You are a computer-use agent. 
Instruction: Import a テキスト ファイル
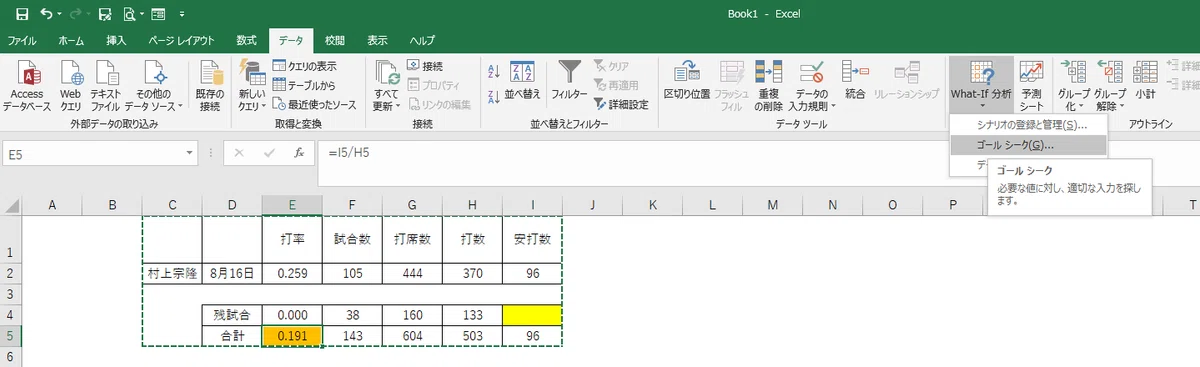tap(105, 85)
